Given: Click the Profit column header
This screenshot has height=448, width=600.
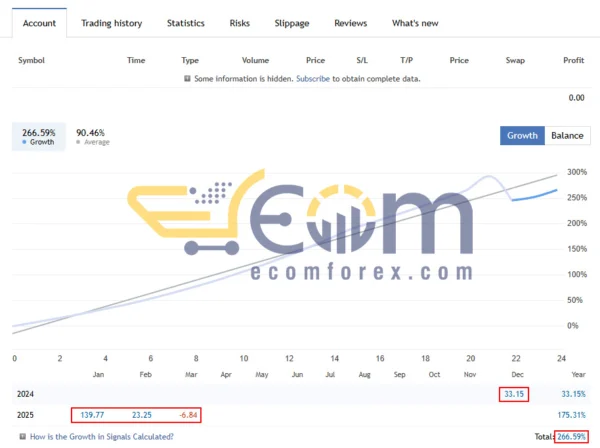Looking at the screenshot, I should tap(573, 60).
